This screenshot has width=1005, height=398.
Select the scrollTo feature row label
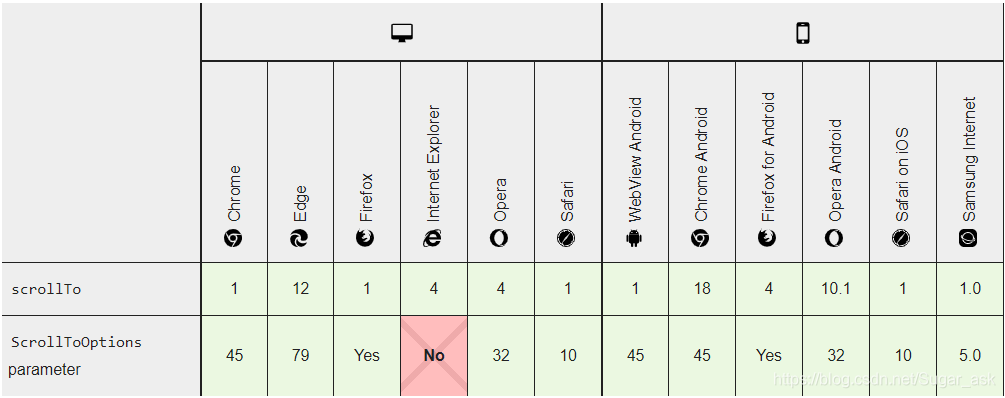pos(46,289)
